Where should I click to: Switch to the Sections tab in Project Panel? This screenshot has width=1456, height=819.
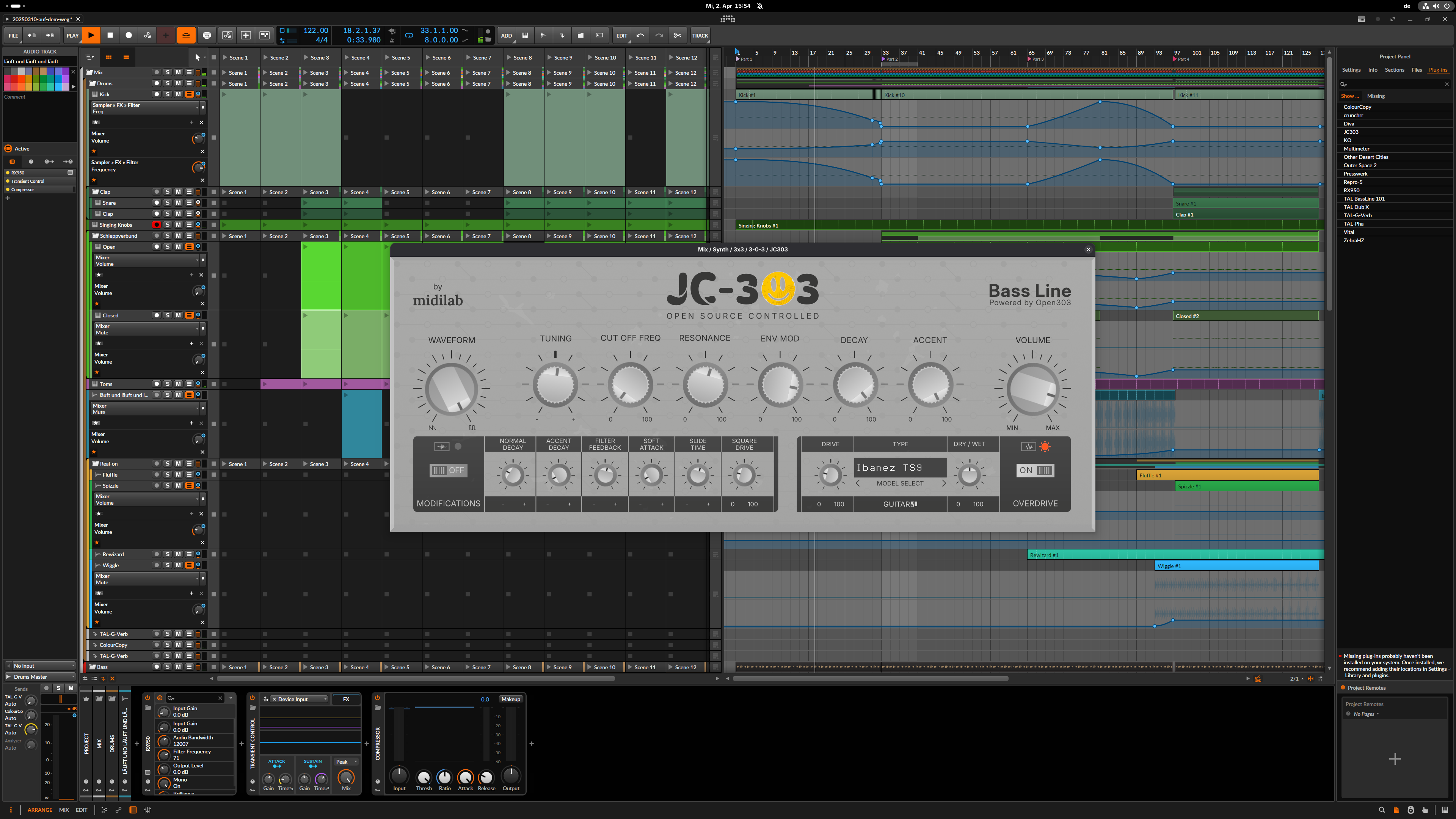1394,70
